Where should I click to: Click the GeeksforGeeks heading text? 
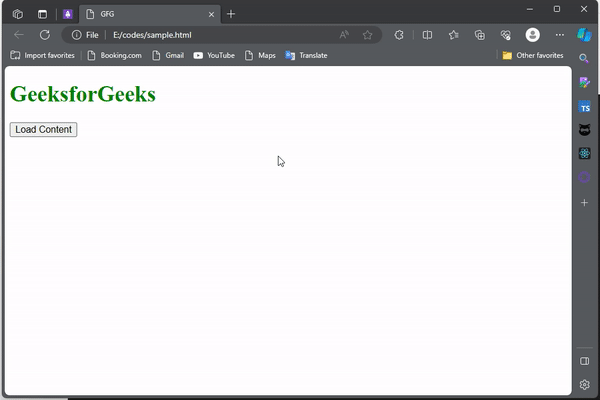point(83,94)
